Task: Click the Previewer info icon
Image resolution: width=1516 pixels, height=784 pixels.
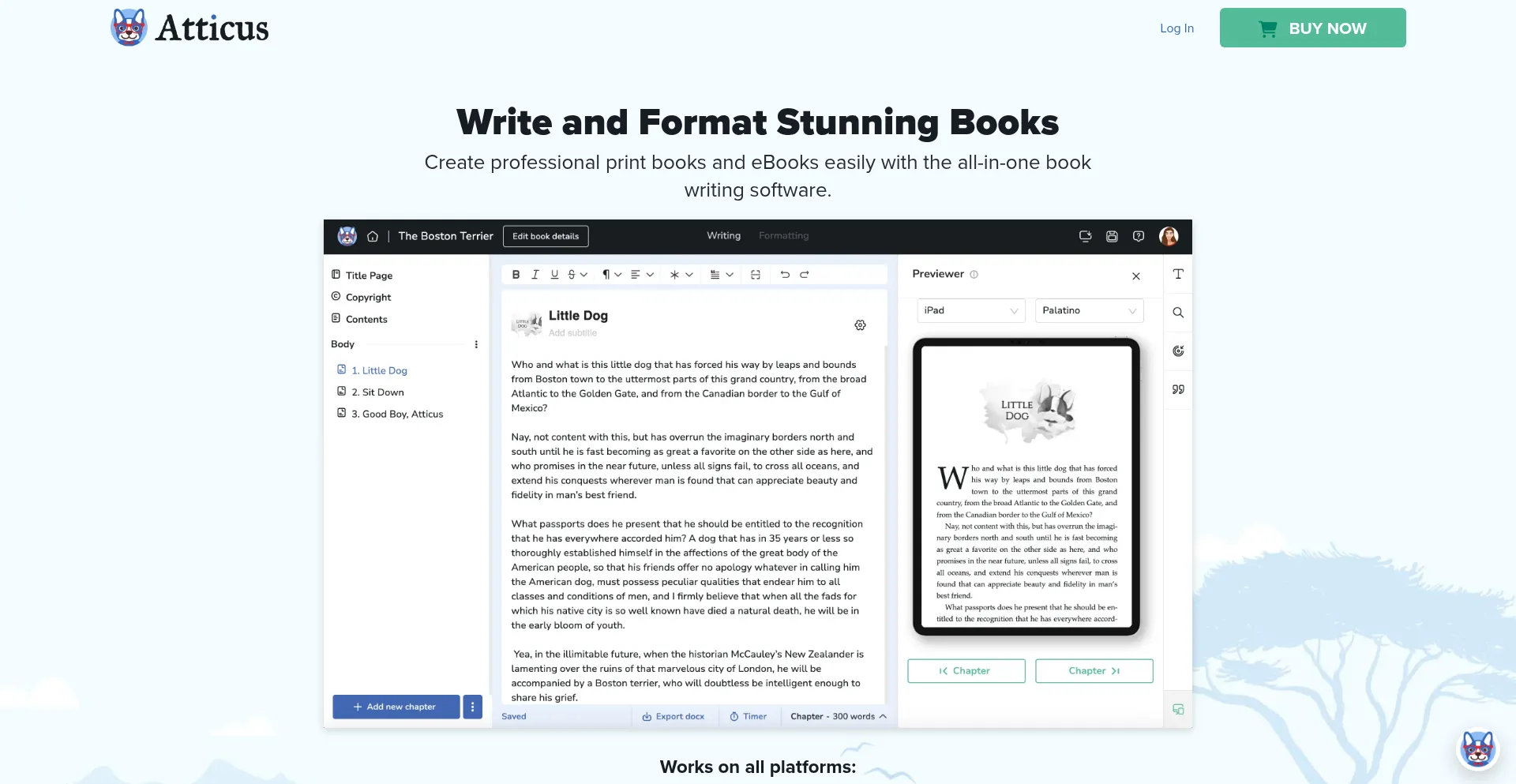Action: [x=974, y=275]
